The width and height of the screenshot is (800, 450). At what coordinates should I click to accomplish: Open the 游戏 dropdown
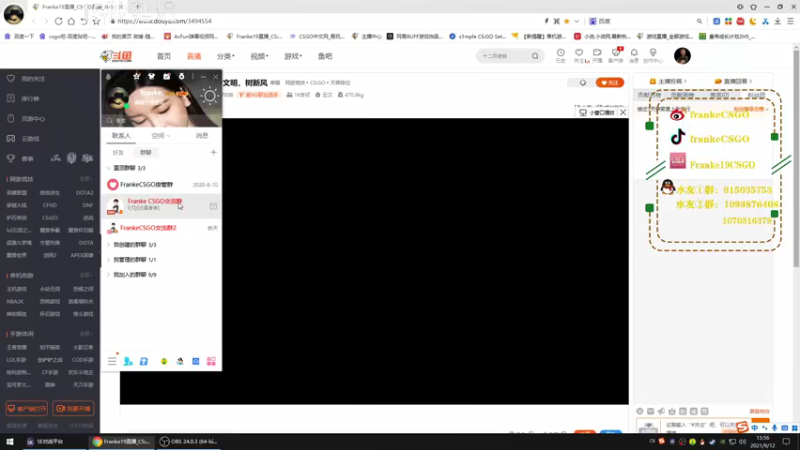point(293,56)
